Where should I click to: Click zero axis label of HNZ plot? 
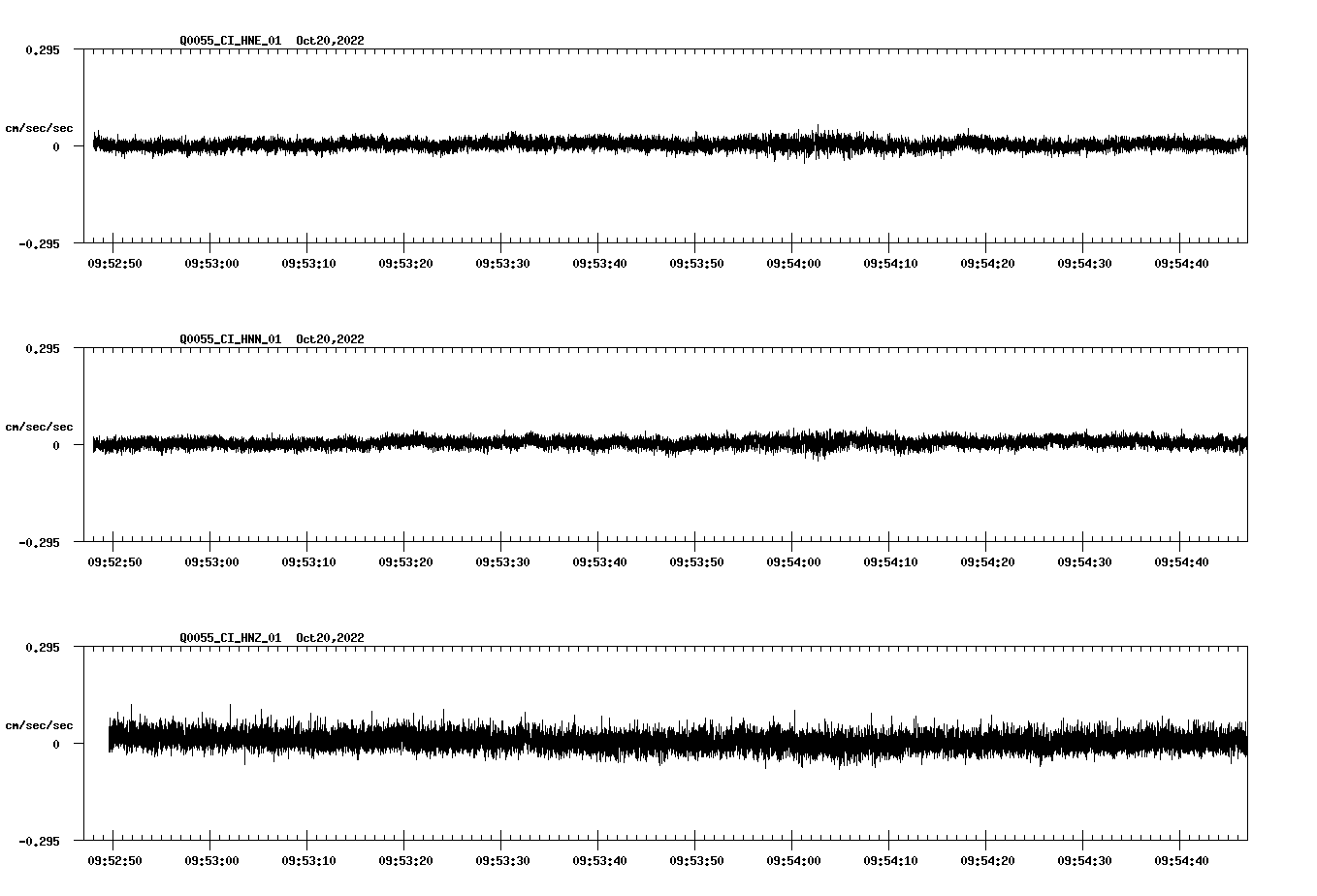(x=56, y=745)
